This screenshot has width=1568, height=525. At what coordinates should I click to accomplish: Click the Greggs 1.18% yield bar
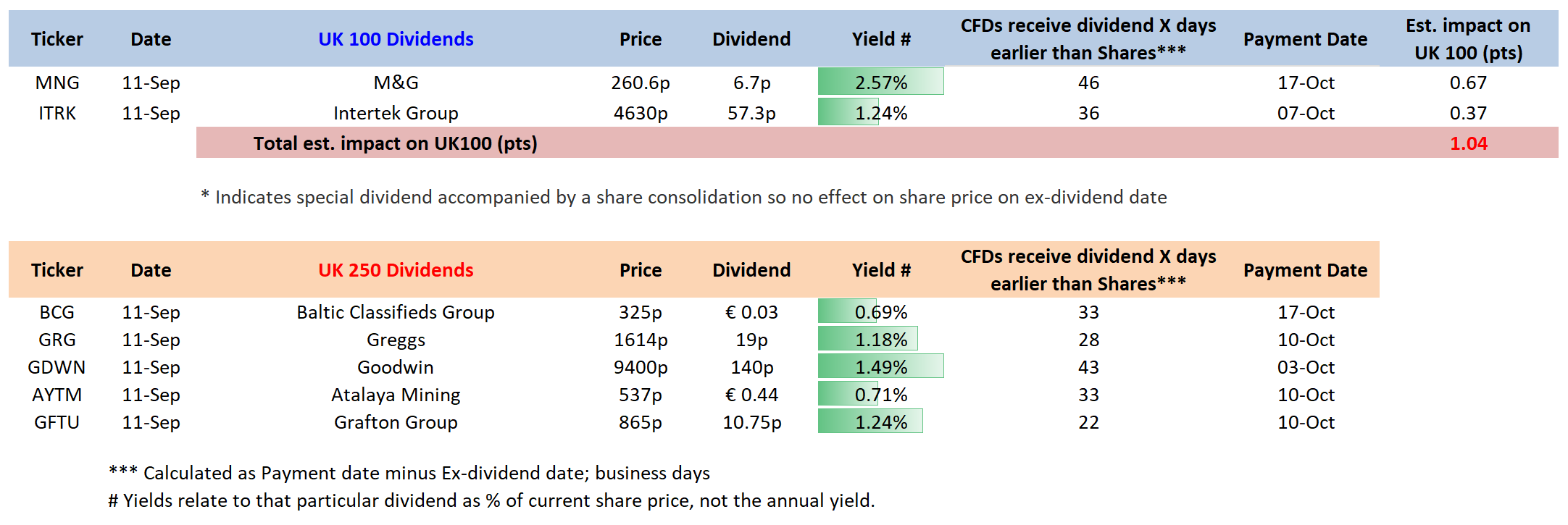(x=868, y=340)
